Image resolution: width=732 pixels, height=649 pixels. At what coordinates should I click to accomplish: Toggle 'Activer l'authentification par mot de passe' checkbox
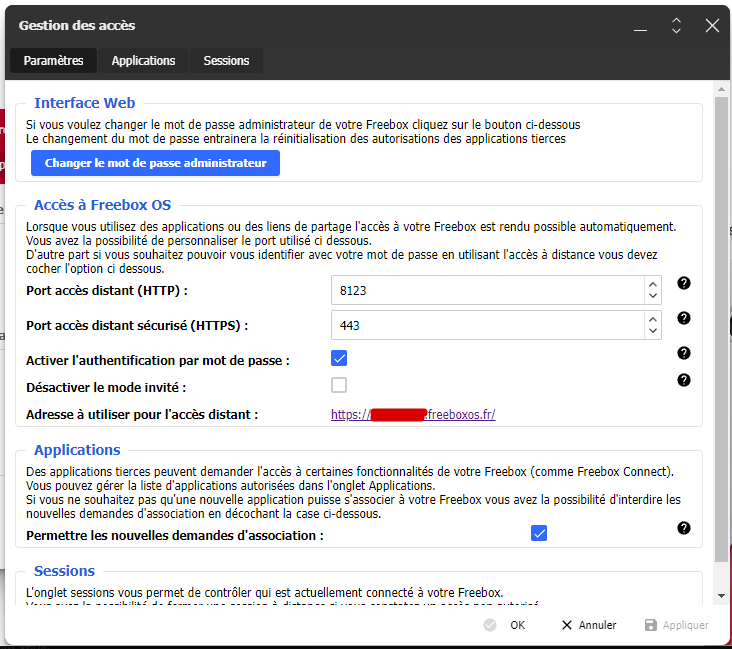pos(339,358)
